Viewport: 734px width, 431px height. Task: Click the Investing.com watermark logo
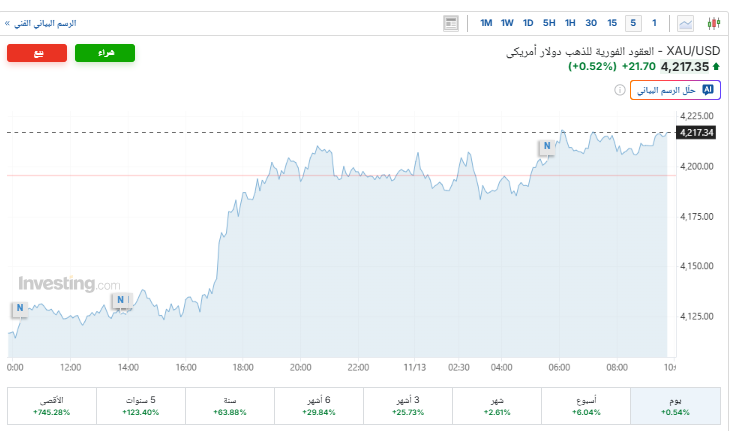69,284
